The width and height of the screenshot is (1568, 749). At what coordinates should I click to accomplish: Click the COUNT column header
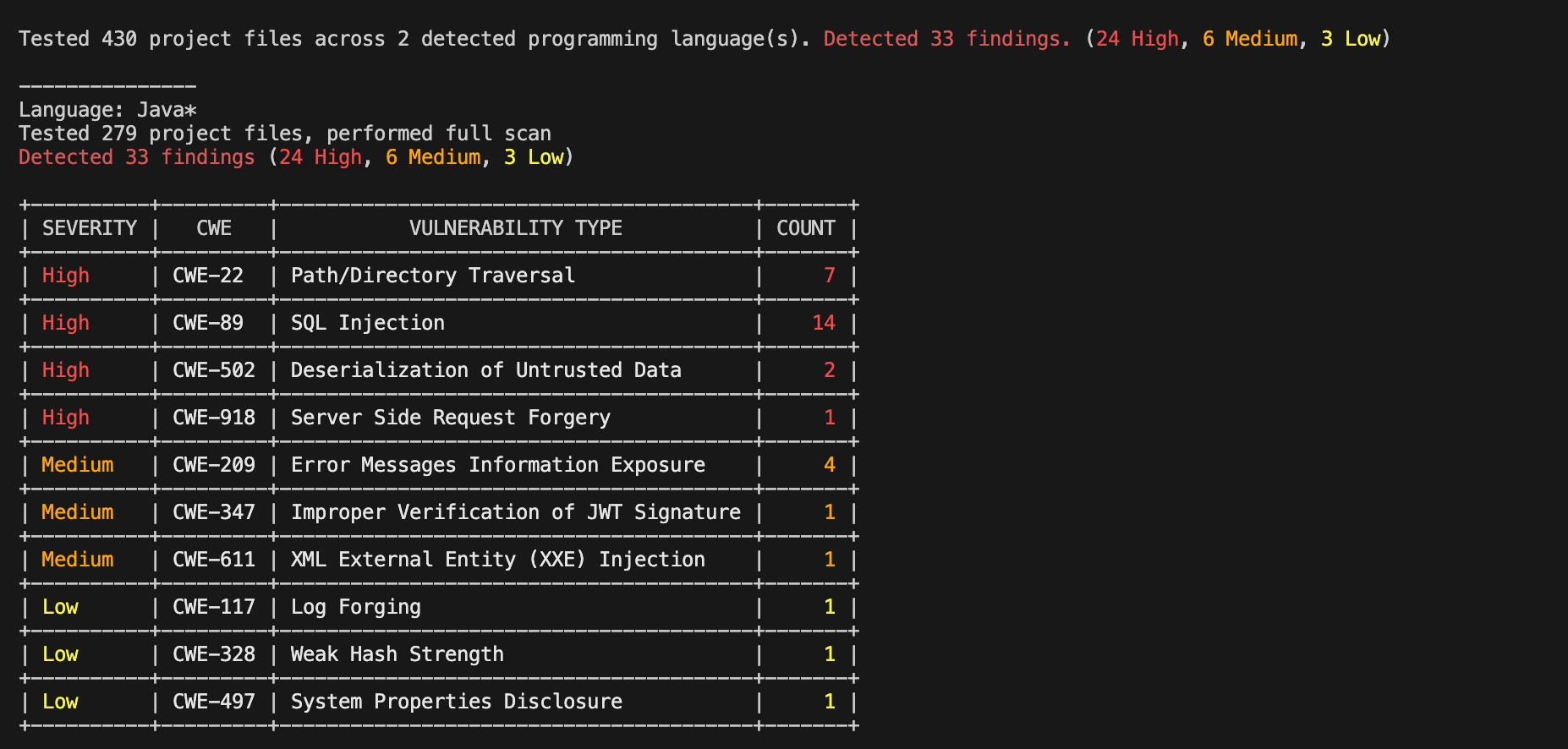805,228
